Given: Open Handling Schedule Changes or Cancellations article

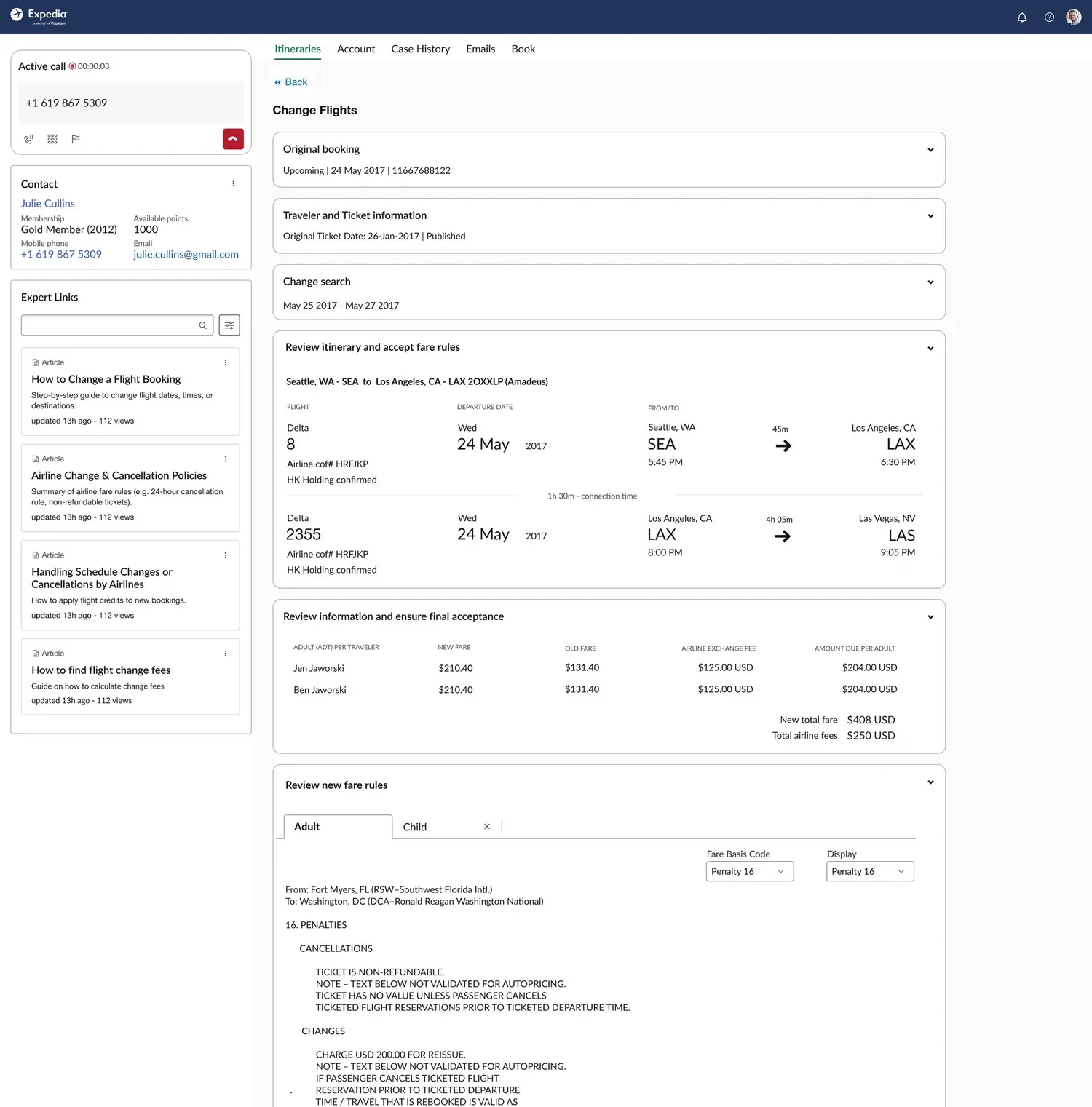Looking at the screenshot, I should click(x=102, y=578).
